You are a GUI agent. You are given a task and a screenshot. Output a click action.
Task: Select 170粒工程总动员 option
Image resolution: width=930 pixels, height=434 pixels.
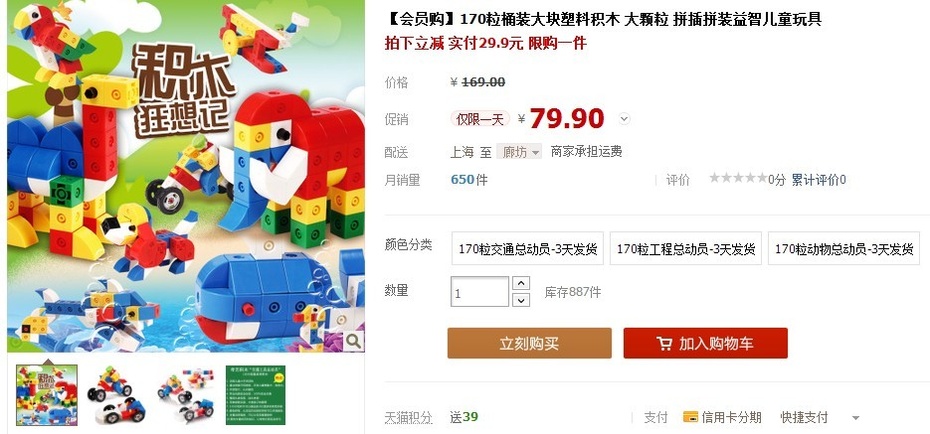click(x=686, y=248)
